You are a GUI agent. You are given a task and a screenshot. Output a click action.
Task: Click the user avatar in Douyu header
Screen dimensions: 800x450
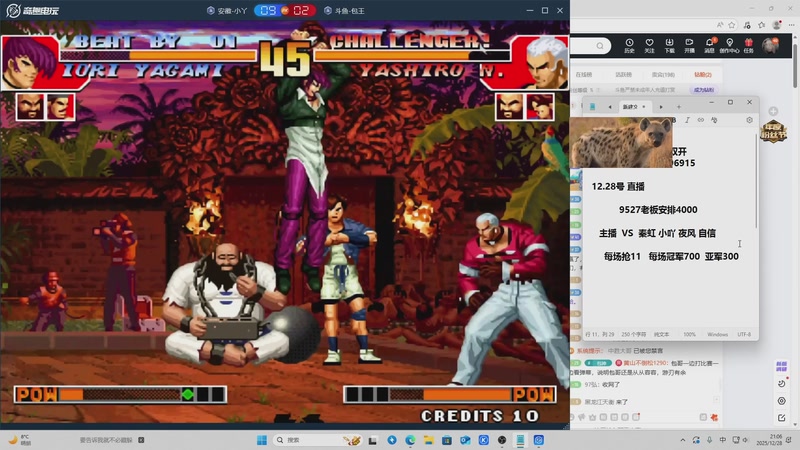770,45
